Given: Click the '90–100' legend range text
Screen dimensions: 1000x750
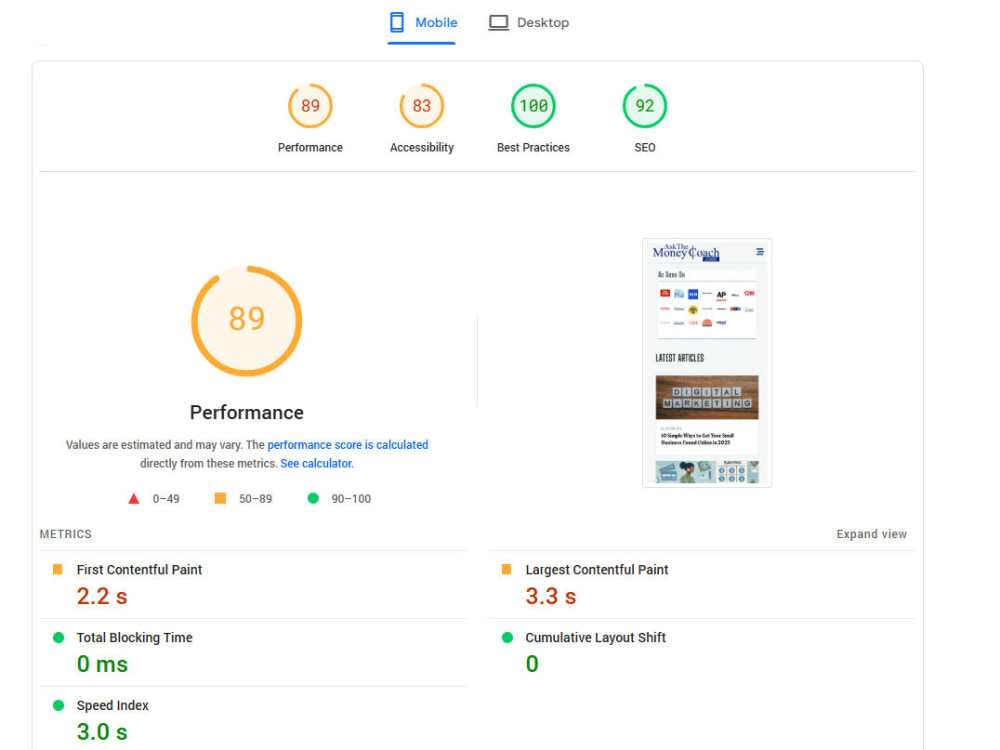Looking at the screenshot, I should [351, 499].
